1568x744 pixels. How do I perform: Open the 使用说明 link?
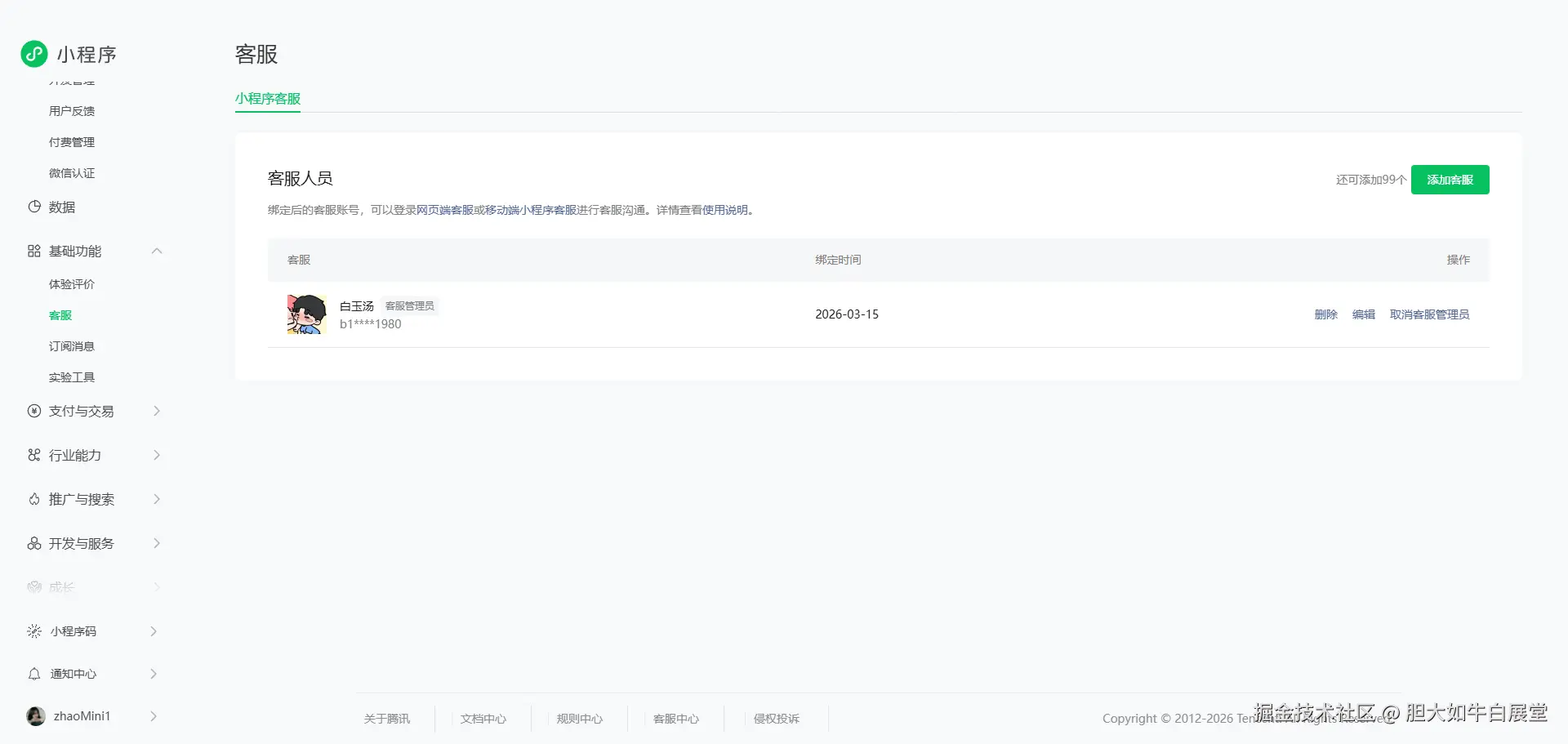coord(725,210)
